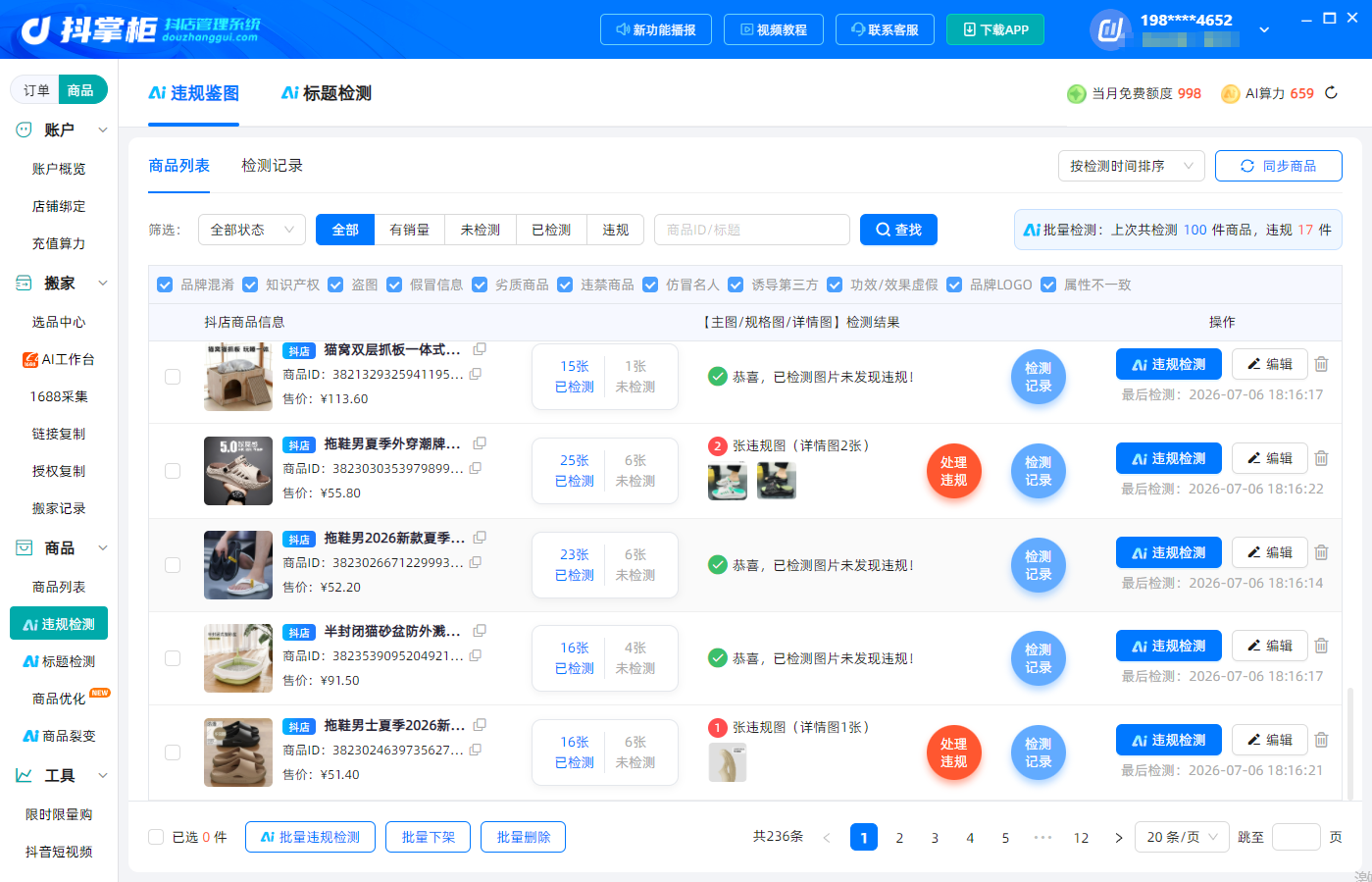The width and height of the screenshot is (1372, 882).
Task: Uncheck the 假冒信息 filter checkbox
Action: (x=394, y=285)
